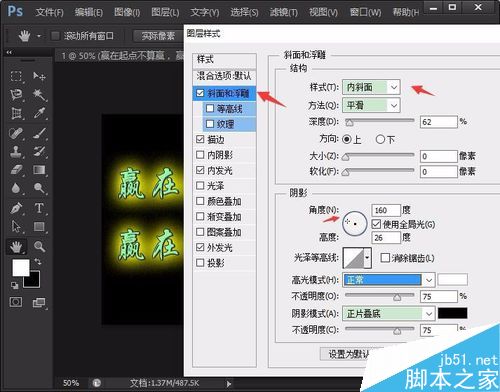The image size is (500, 392).
Task: Open the 窗口 menu
Action: tap(365, 12)
